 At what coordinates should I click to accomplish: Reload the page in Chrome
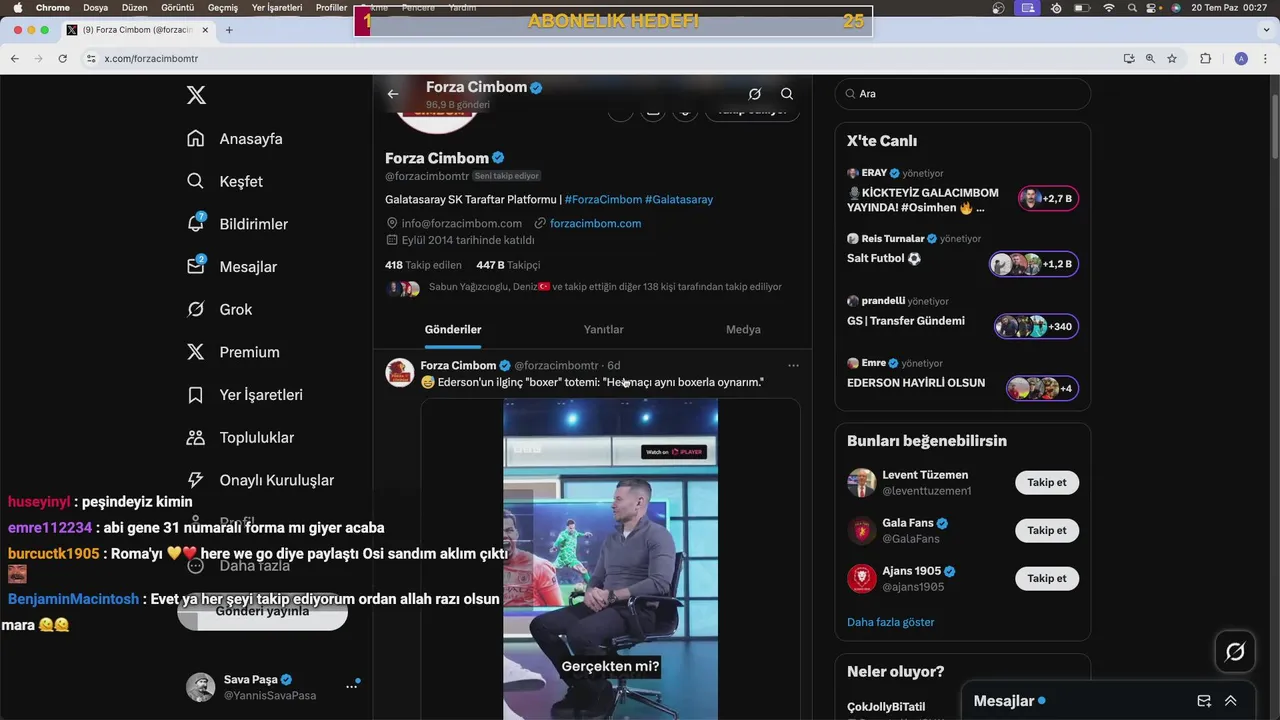62,59
